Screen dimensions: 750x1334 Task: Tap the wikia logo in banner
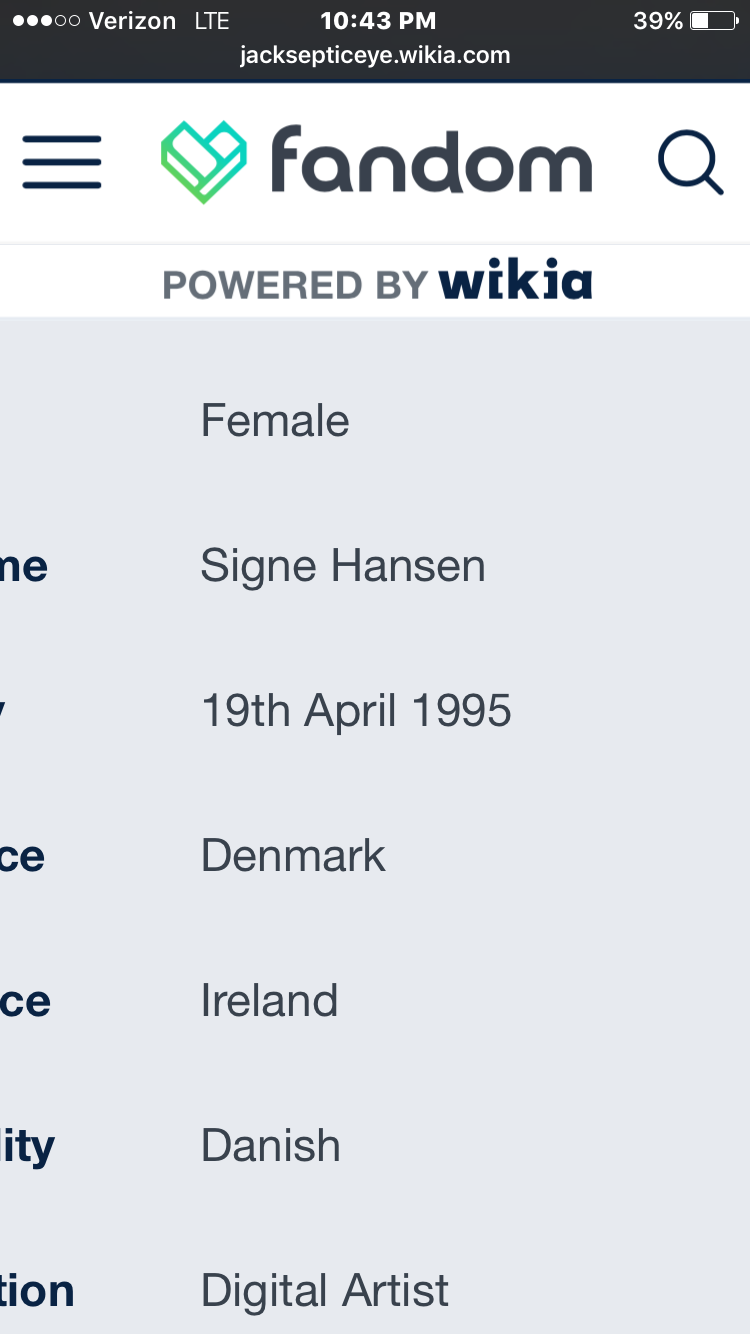(516, 282)
